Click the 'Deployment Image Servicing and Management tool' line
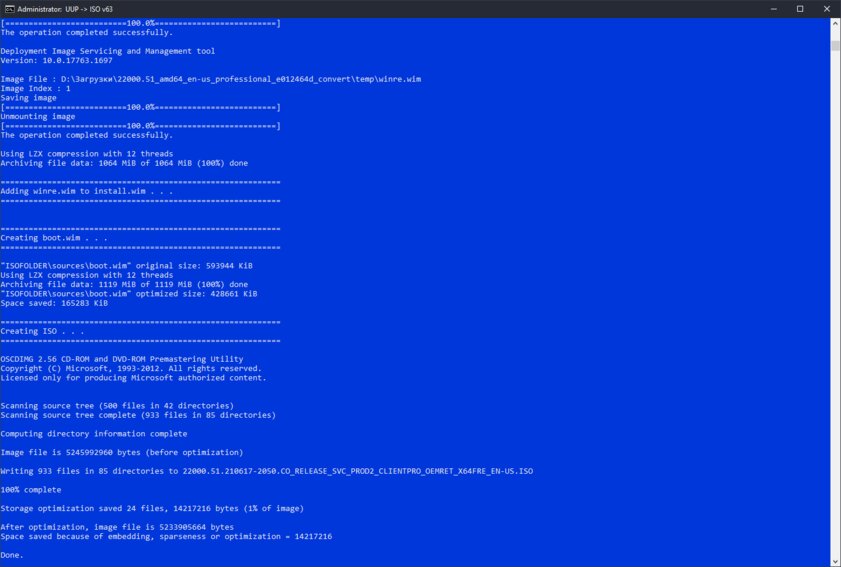Image resolution: width=841 pixels, height=567 pixels. tap(108, 51)
